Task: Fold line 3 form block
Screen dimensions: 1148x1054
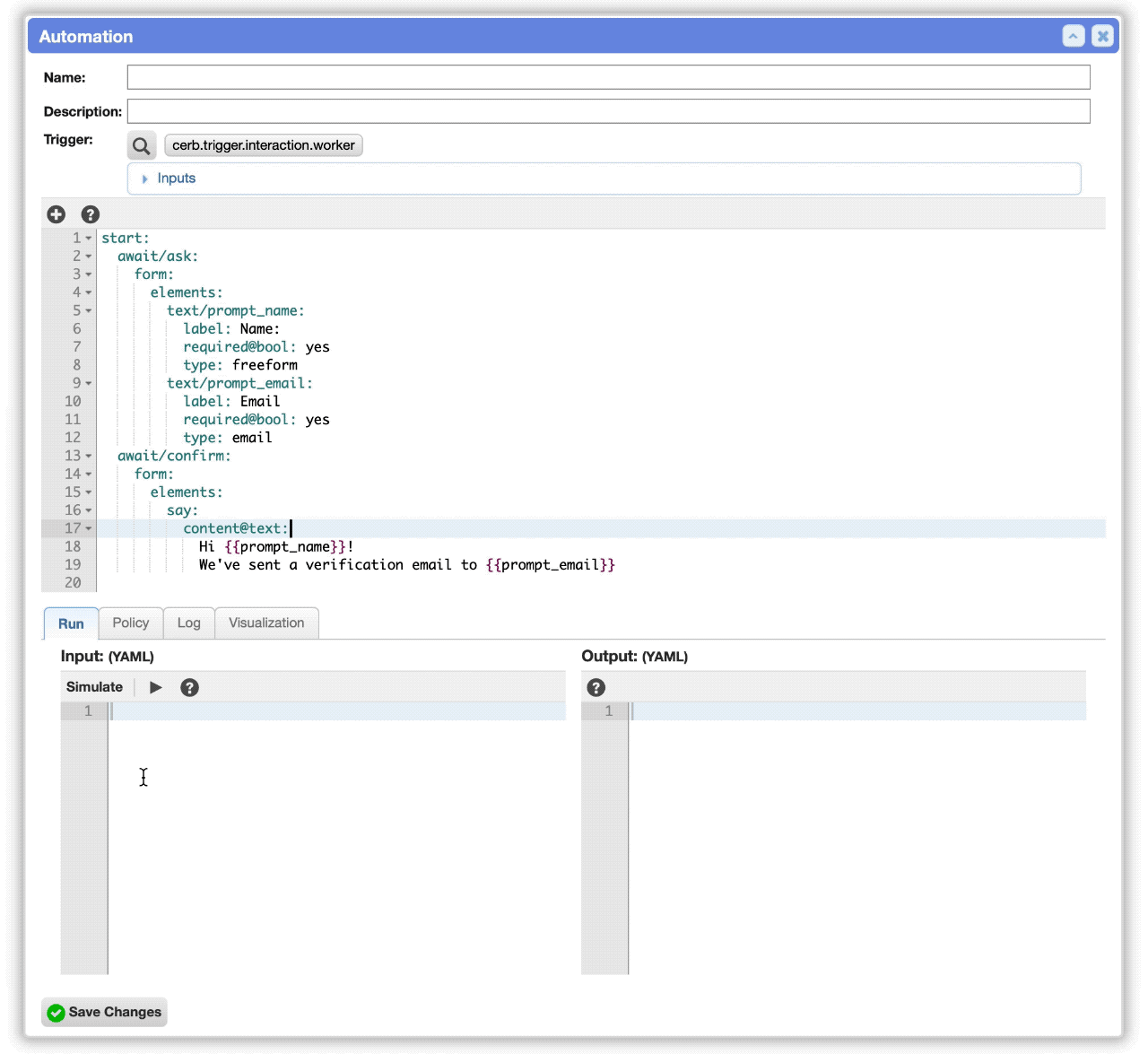Action: pos(89,274)
